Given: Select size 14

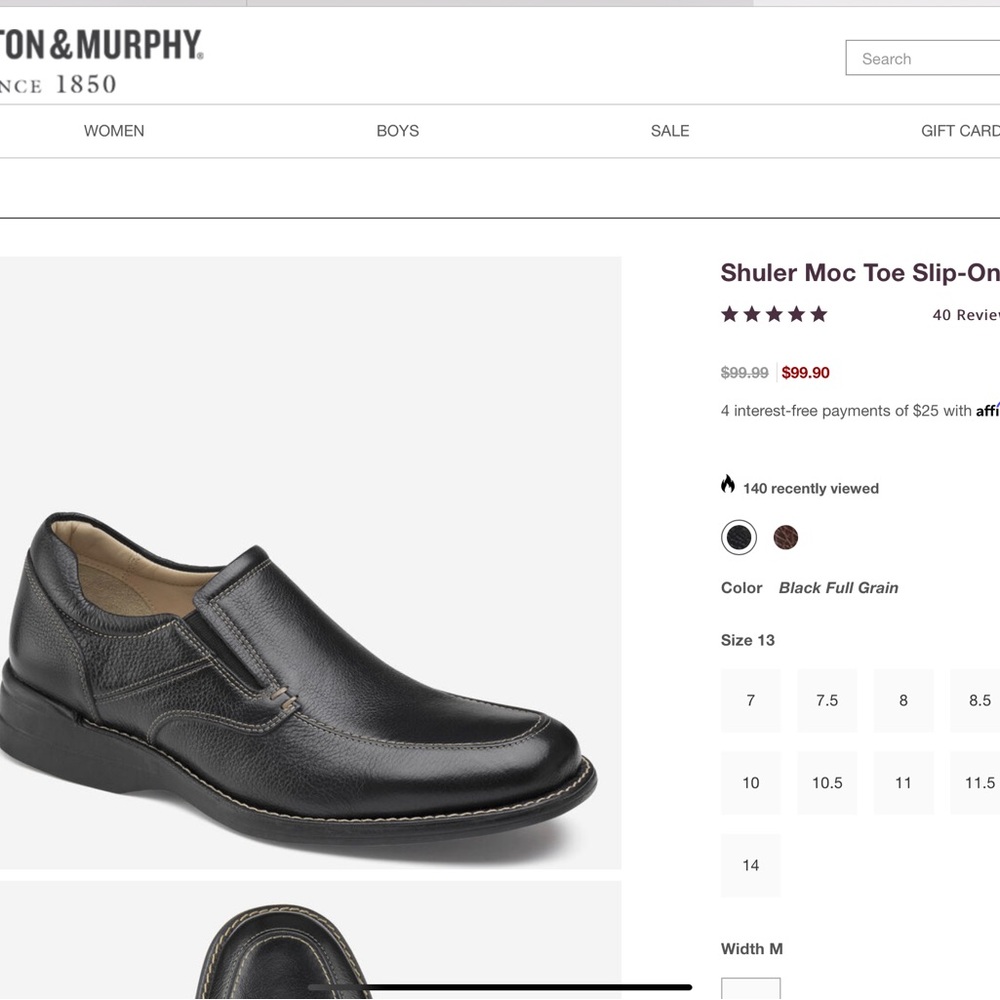Looking at the screenshot, I should pyautogui.click(x=750, y=865).
